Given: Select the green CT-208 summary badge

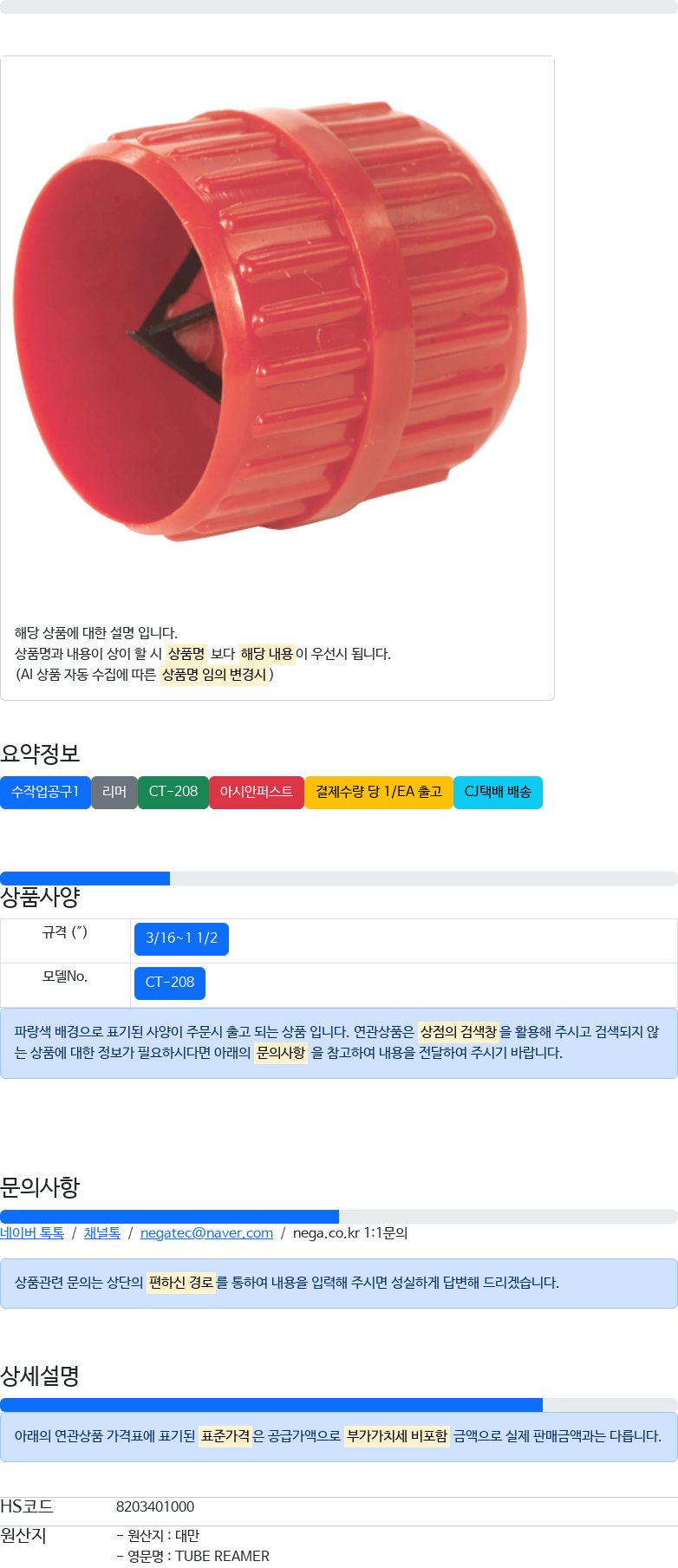Looking at the screenshot, I should [173, 792].
